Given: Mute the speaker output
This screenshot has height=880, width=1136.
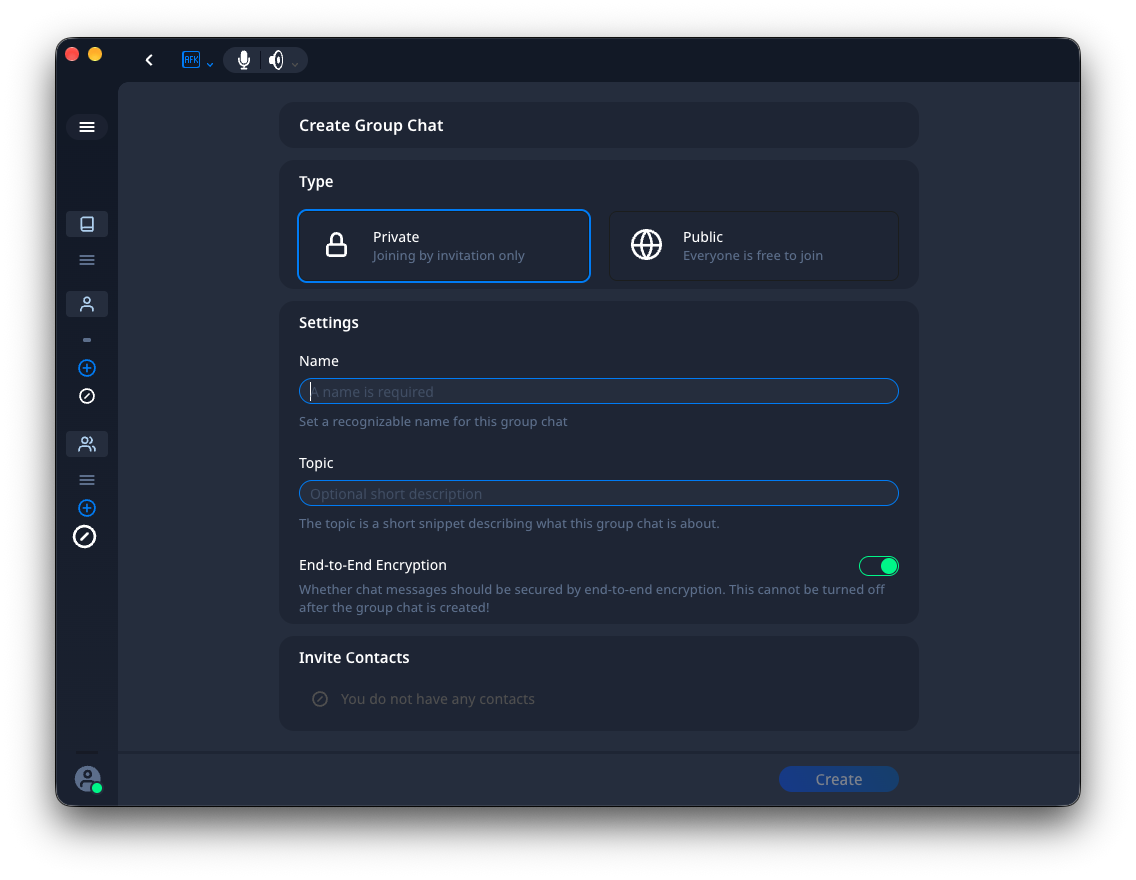Looking at the screenshot, I should (x=276, y=60).
